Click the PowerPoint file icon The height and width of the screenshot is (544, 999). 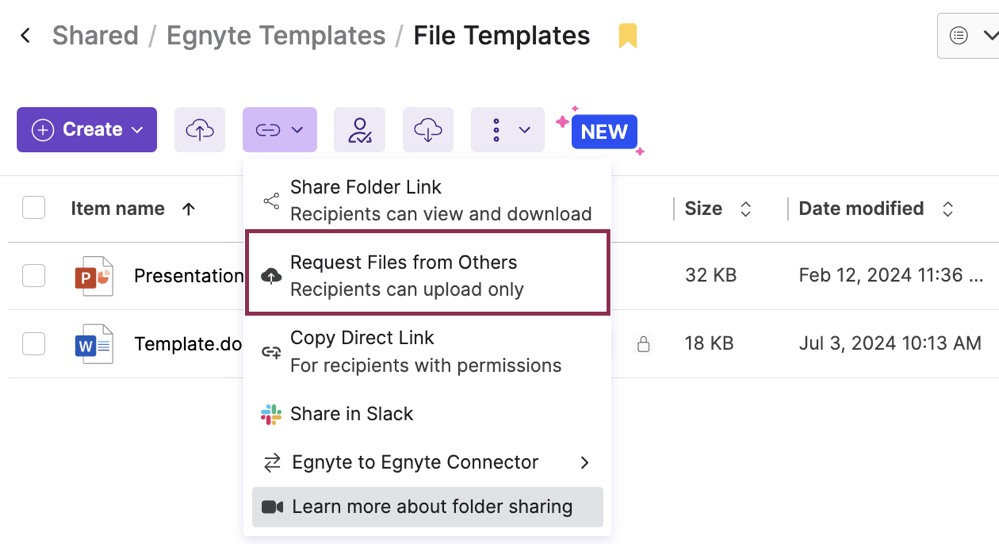point(94,276)
